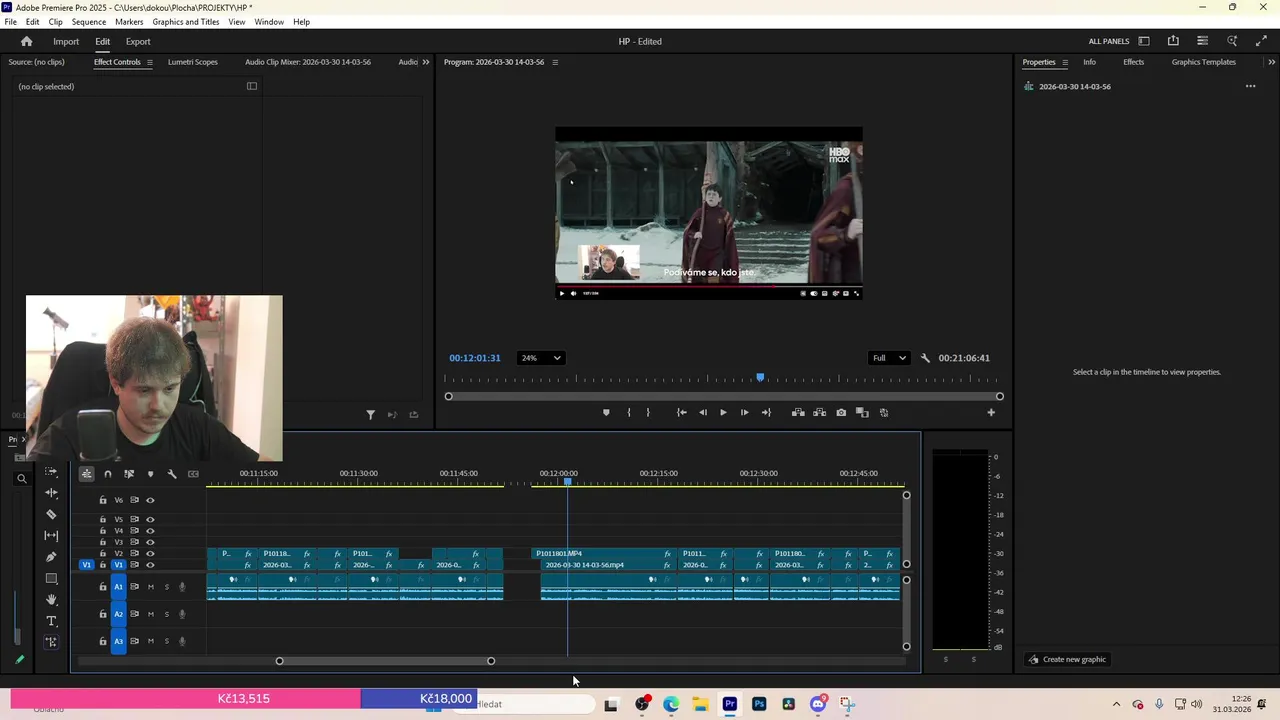Select the Ripple Edit tool
This screenshot has width=1280, height=720.
51,493
